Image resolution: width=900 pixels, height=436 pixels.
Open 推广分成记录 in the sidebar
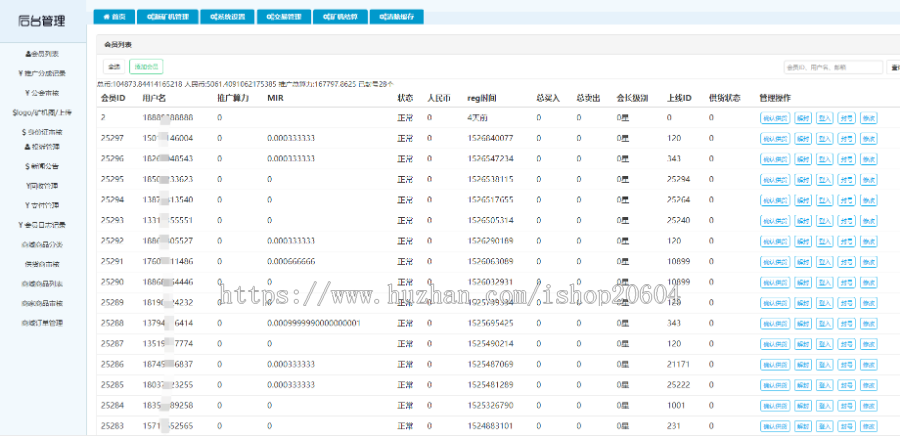tap(42, 73)
